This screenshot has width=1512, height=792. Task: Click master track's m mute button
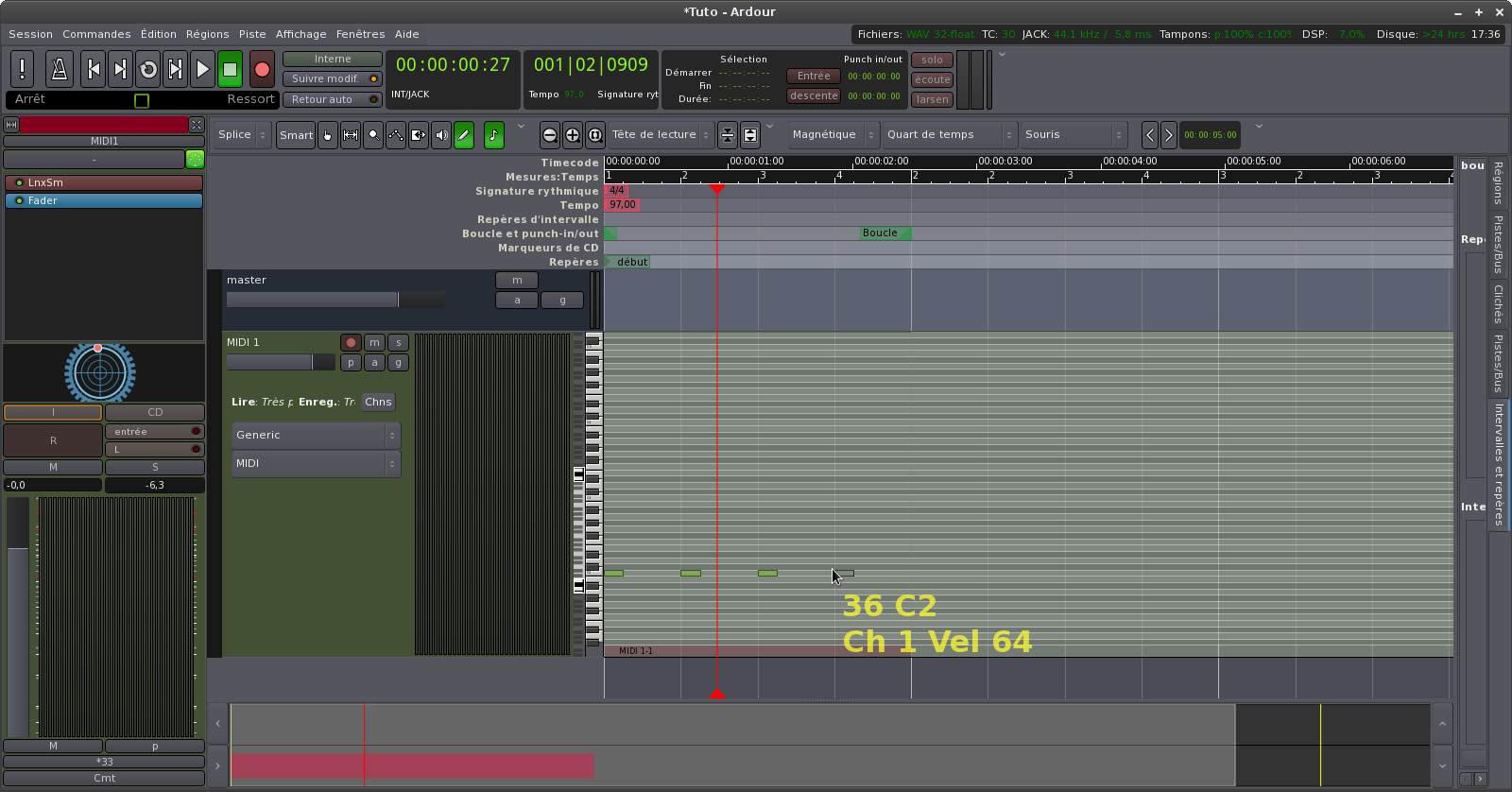tap(517, 281)
